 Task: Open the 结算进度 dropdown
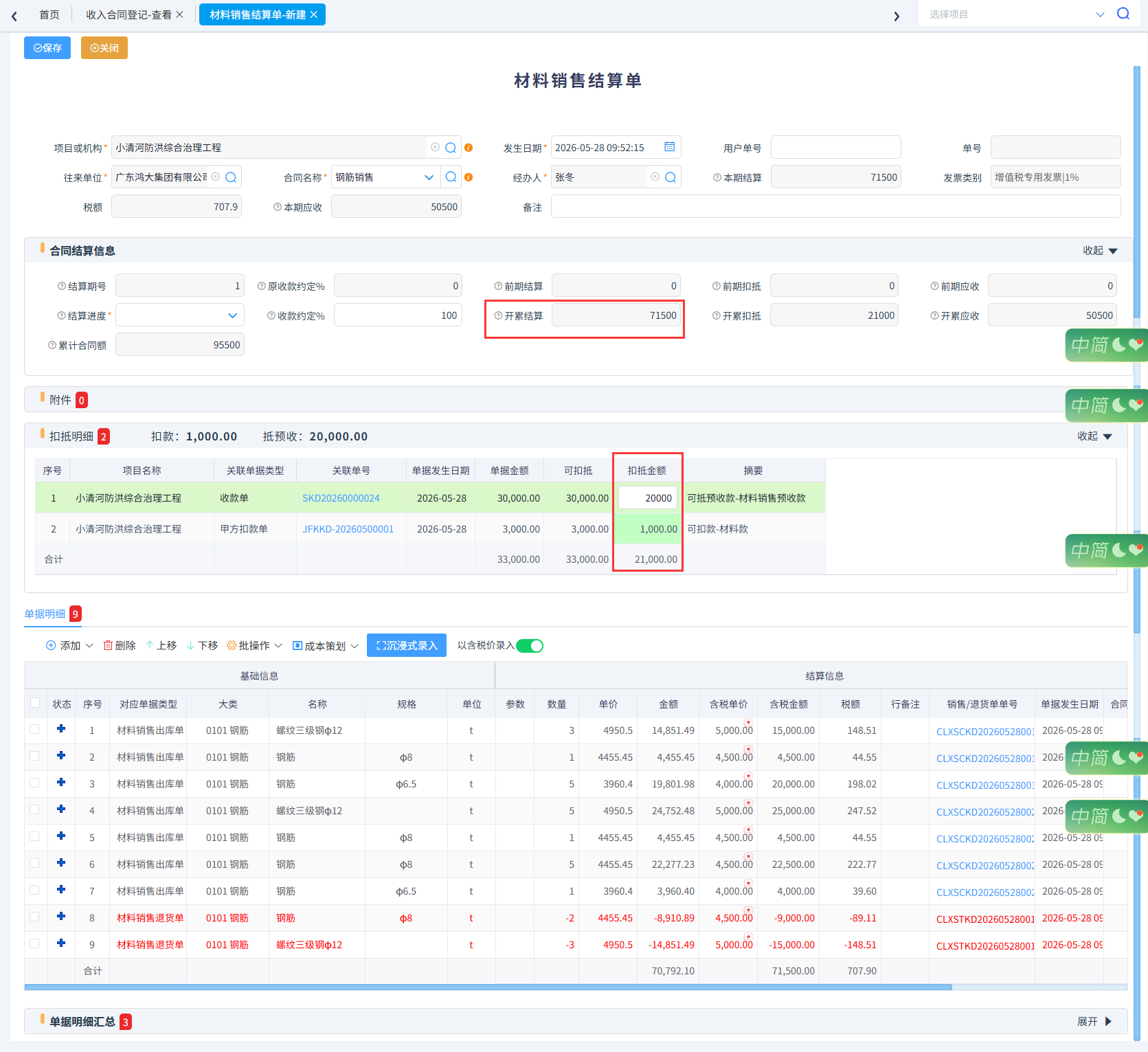tap(232, 315)
